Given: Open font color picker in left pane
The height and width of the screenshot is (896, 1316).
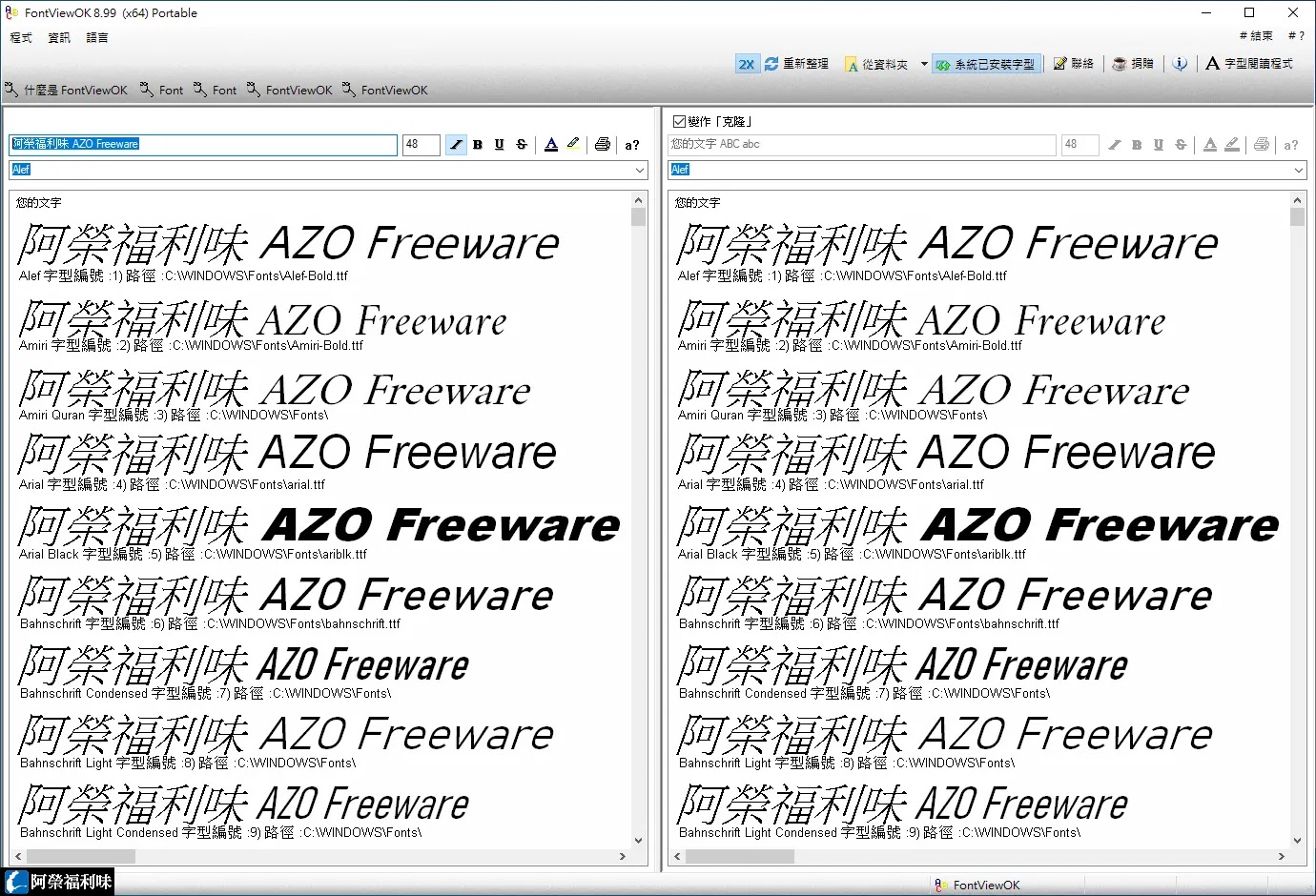Looking at the screenshot, I should [x=551, y=145].
